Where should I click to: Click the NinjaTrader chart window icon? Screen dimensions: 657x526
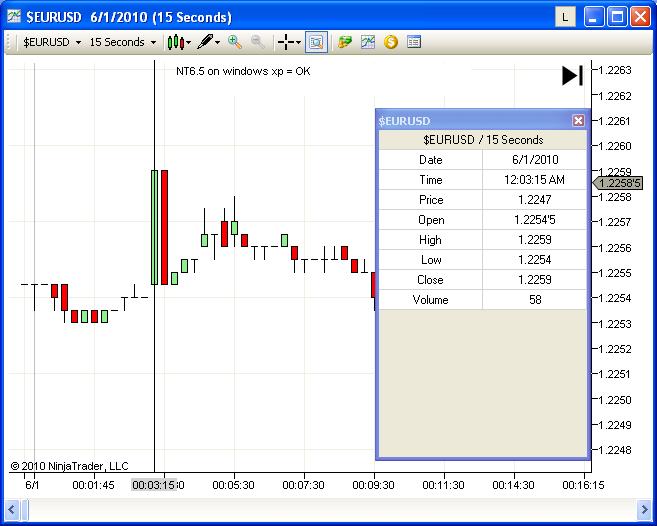[x=14, y=17]
